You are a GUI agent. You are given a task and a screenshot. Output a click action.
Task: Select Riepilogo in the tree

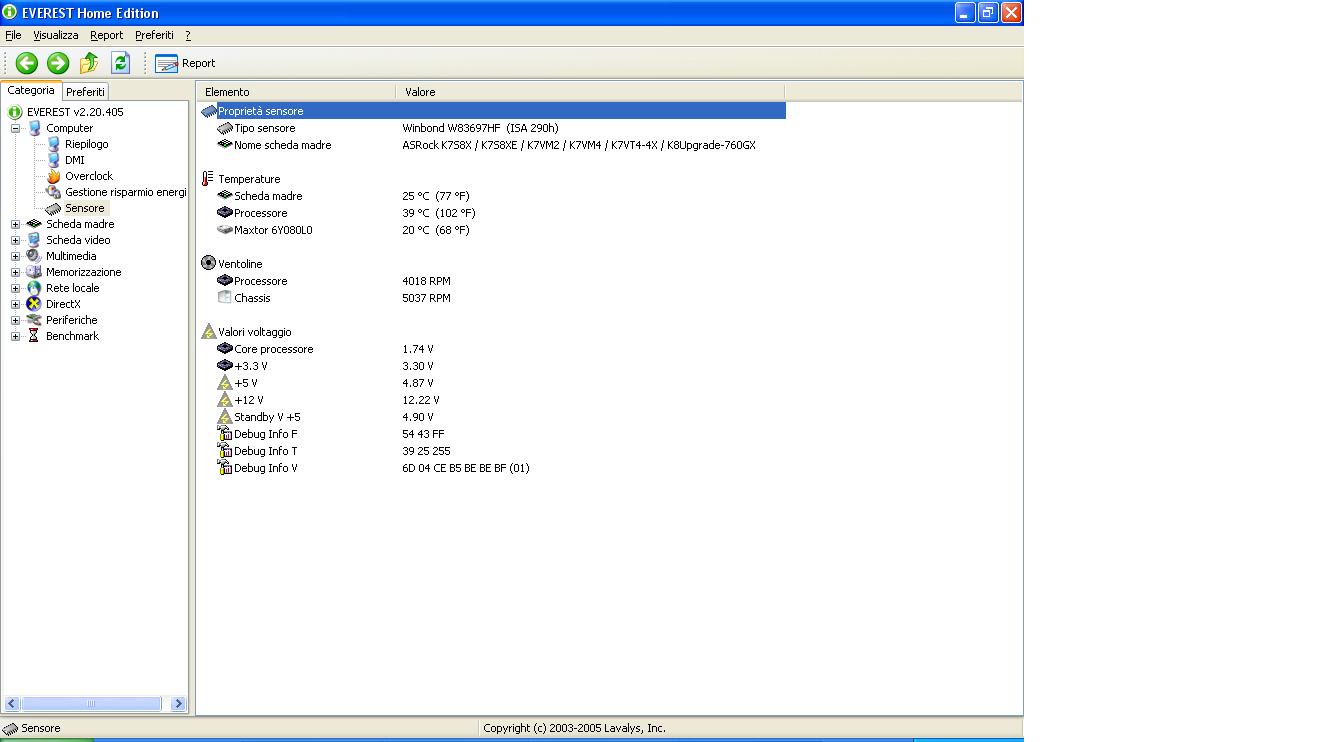pos(86,144)
